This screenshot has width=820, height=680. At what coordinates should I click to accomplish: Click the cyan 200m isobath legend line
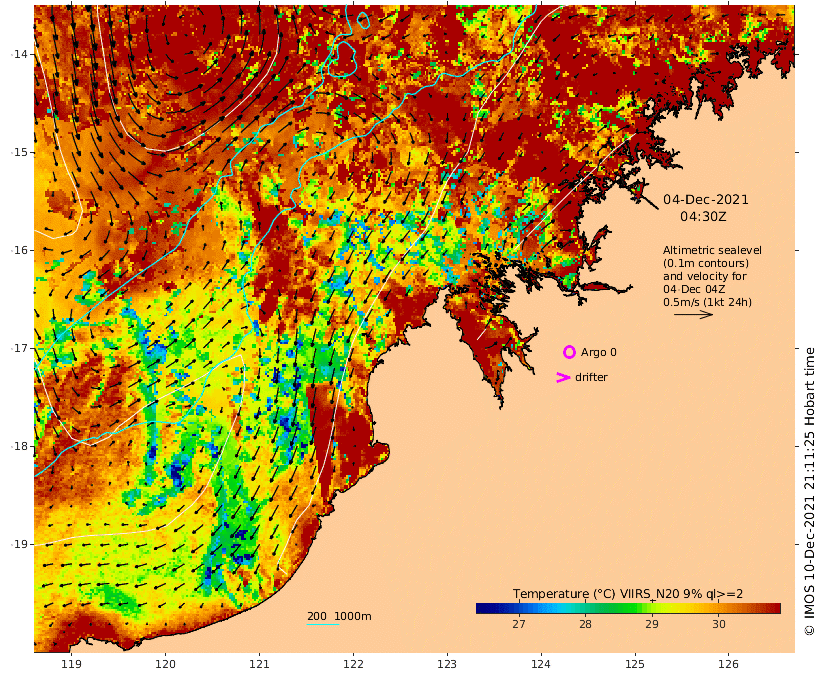(x=323, y=625)
